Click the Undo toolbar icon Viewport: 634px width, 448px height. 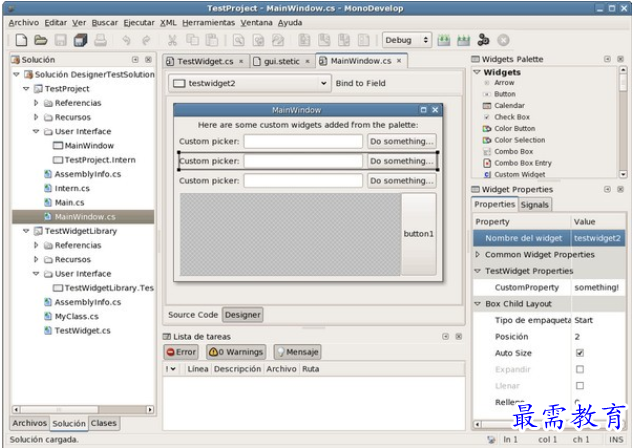126,40
